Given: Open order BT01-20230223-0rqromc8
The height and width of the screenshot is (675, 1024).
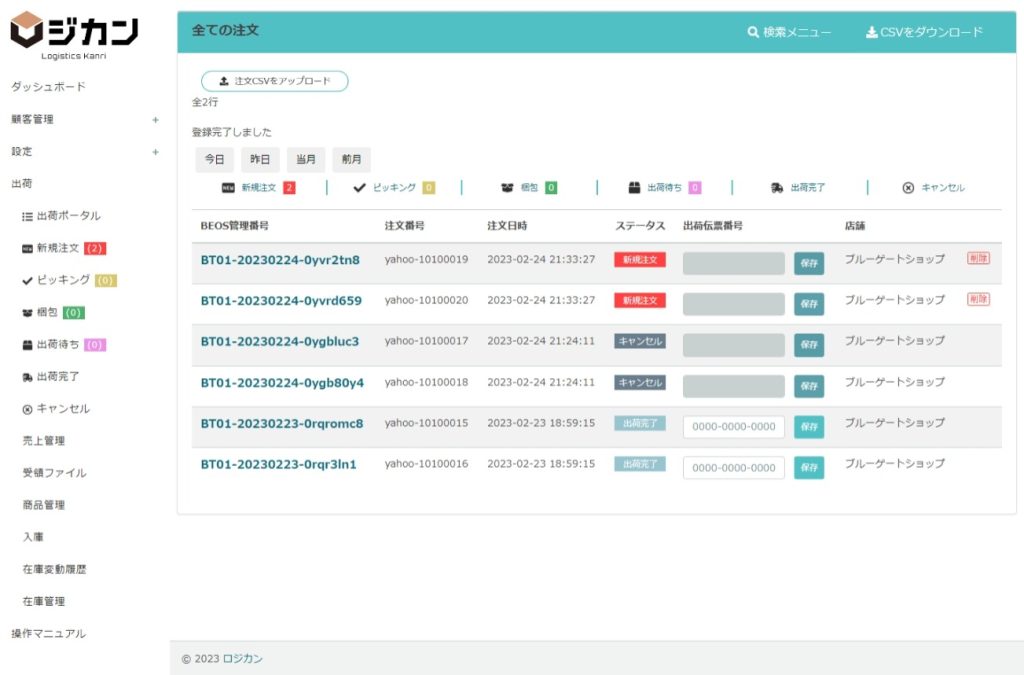Looking at the screenshot, I should [282, 423].
